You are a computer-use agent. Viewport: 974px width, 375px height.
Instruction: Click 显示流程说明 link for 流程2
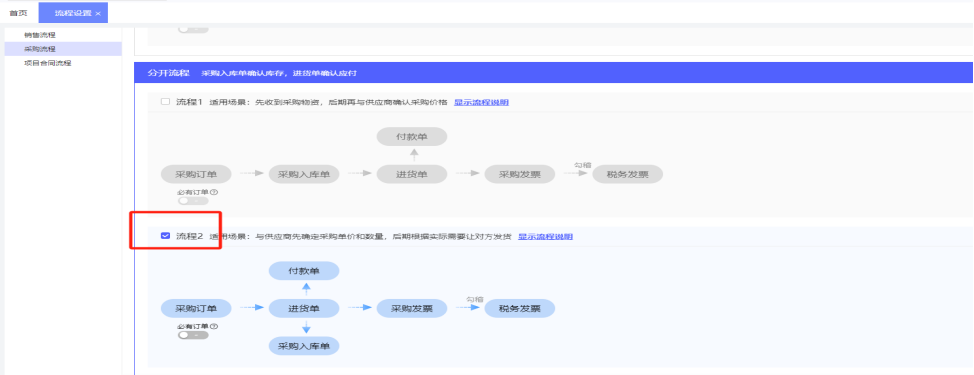(545, 237)
